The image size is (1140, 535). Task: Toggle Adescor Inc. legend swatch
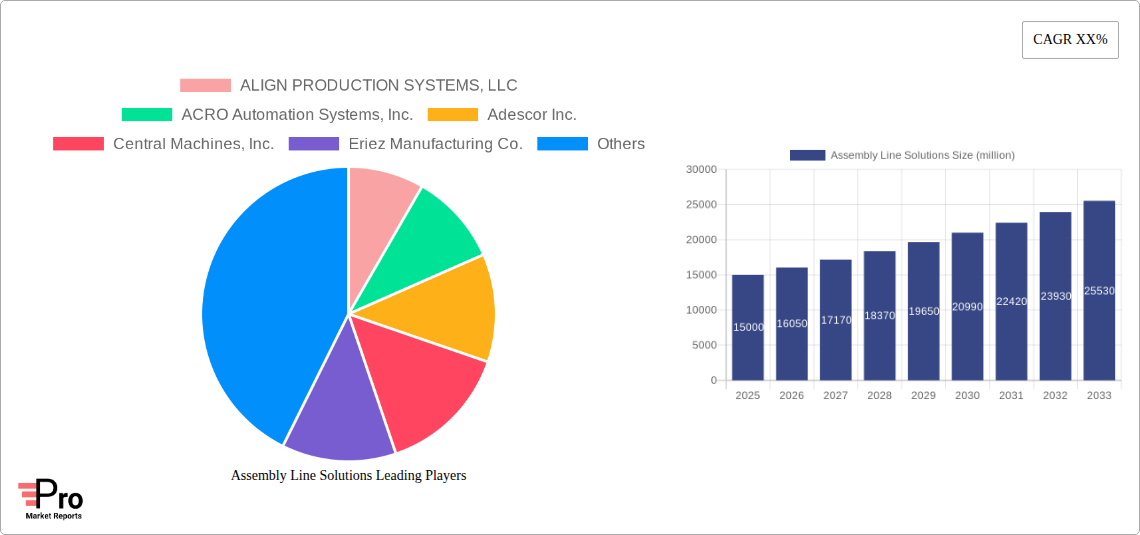tap(453, 115)
